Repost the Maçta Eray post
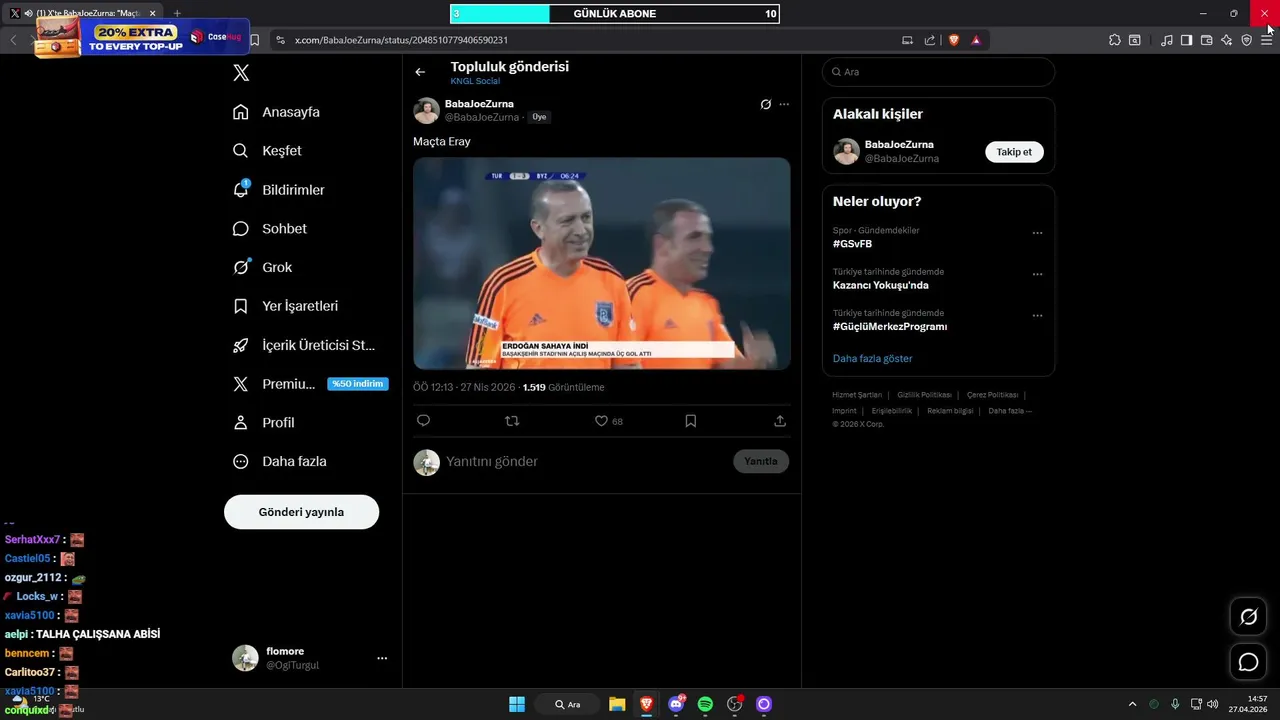1280x720 pixels. (x=512, y=421)
